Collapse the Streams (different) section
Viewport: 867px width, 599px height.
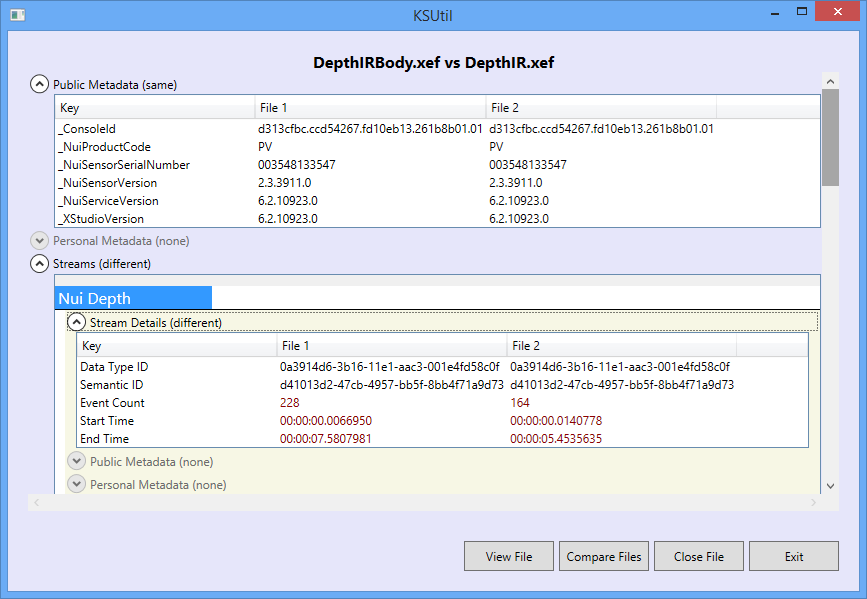[39, 264]
